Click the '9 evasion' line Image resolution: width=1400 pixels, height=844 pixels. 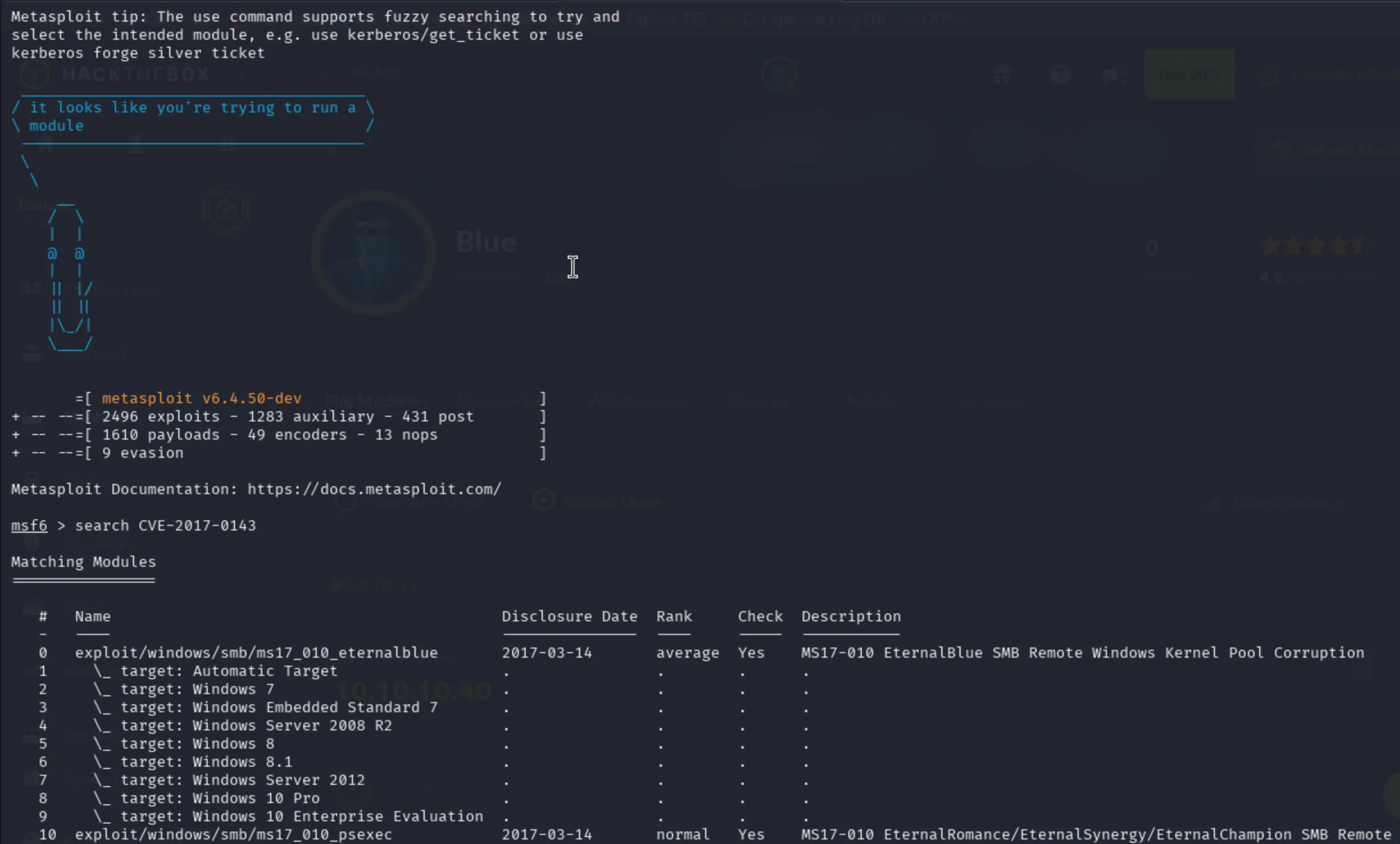[x=142, y=453]
